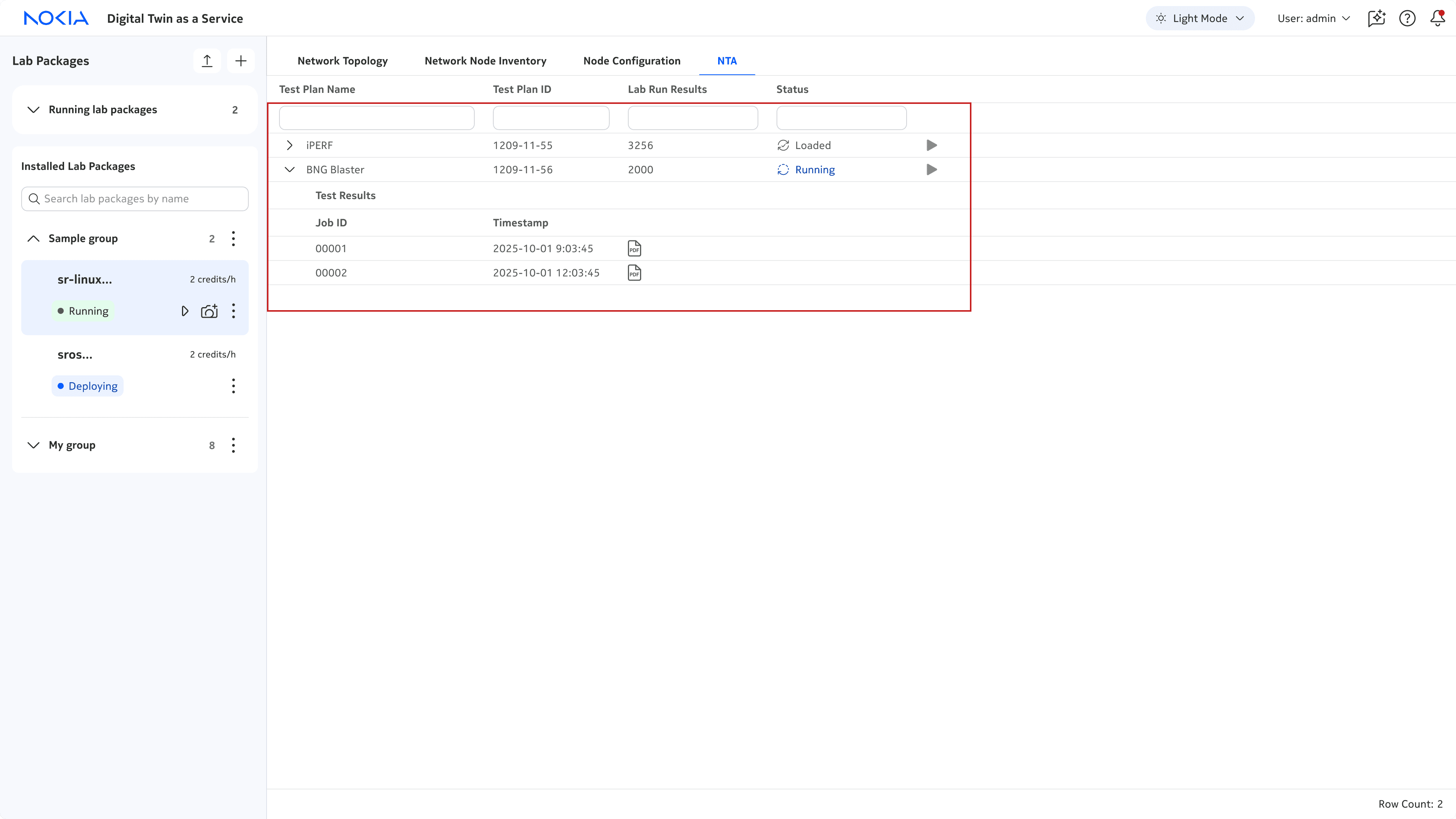This screenshot has width=1456, height=819.
Task: Start the sr-linux lab package play icon
Action: click(185, 311)
